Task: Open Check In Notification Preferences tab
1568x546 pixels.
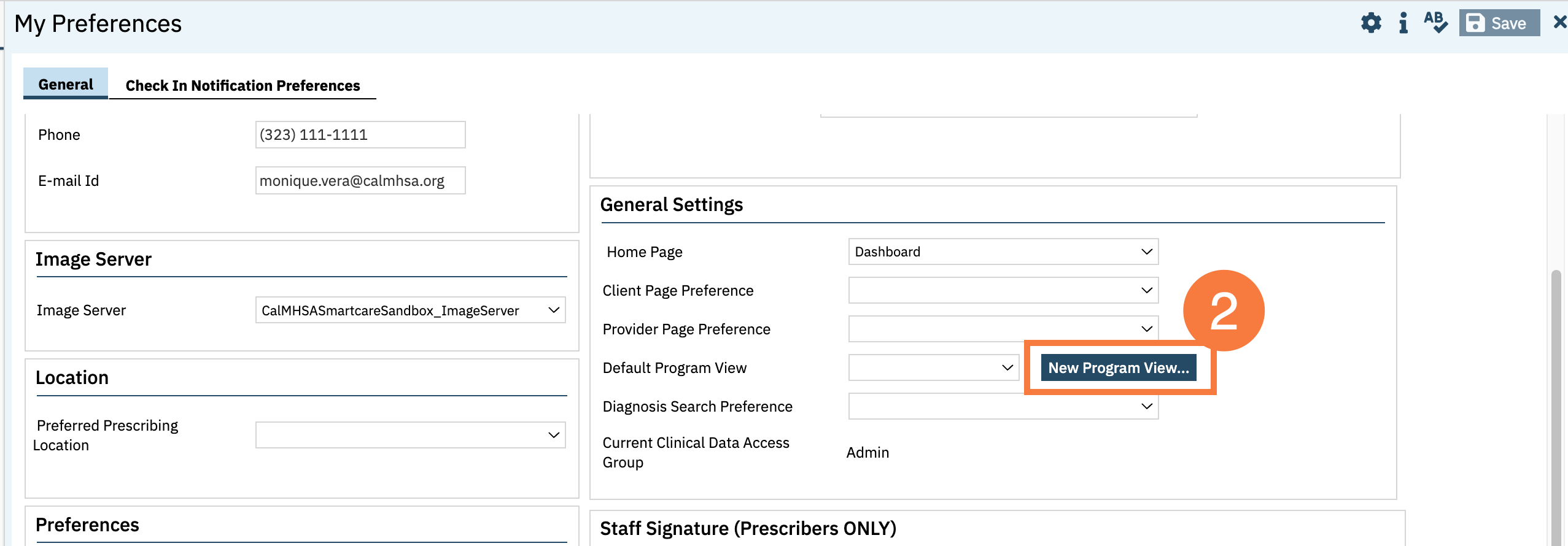Action: (243, 85)
